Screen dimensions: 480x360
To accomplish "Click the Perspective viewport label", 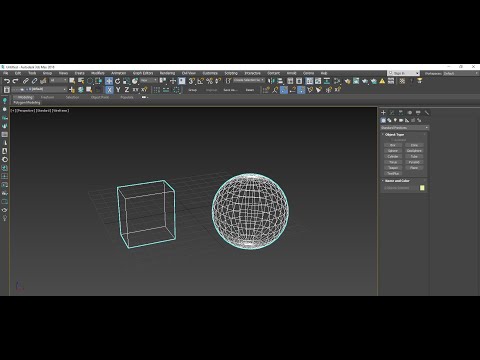I will tap(25, 110).
